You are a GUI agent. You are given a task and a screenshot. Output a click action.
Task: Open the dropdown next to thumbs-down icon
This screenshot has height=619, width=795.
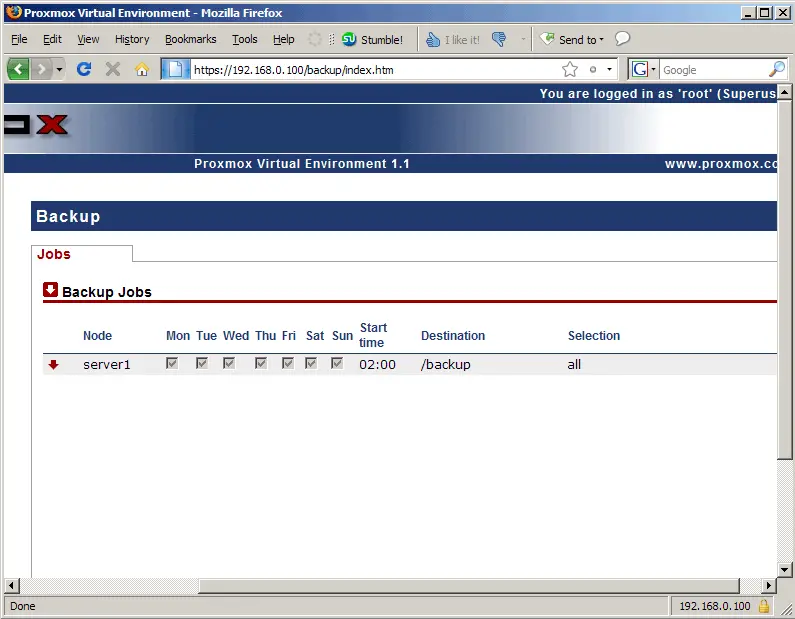pos(523,39)
